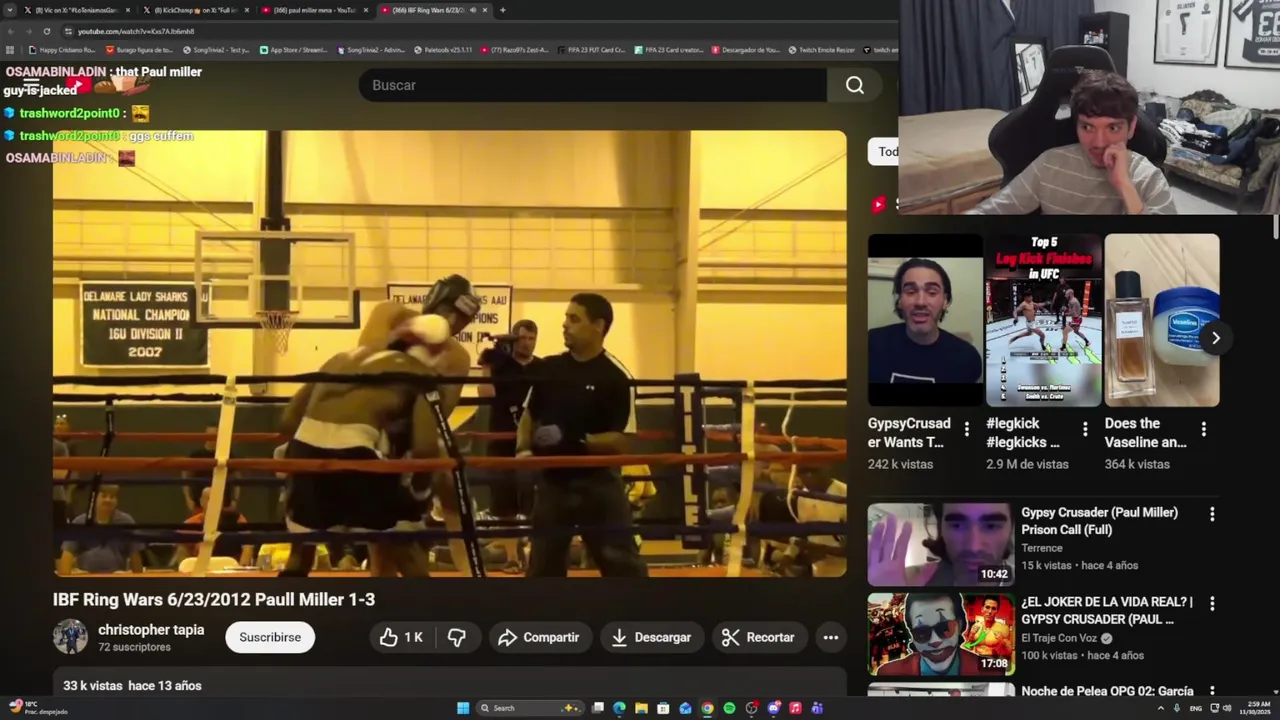Open FIFA 23 Card creator bookmark

pos(670,49)
